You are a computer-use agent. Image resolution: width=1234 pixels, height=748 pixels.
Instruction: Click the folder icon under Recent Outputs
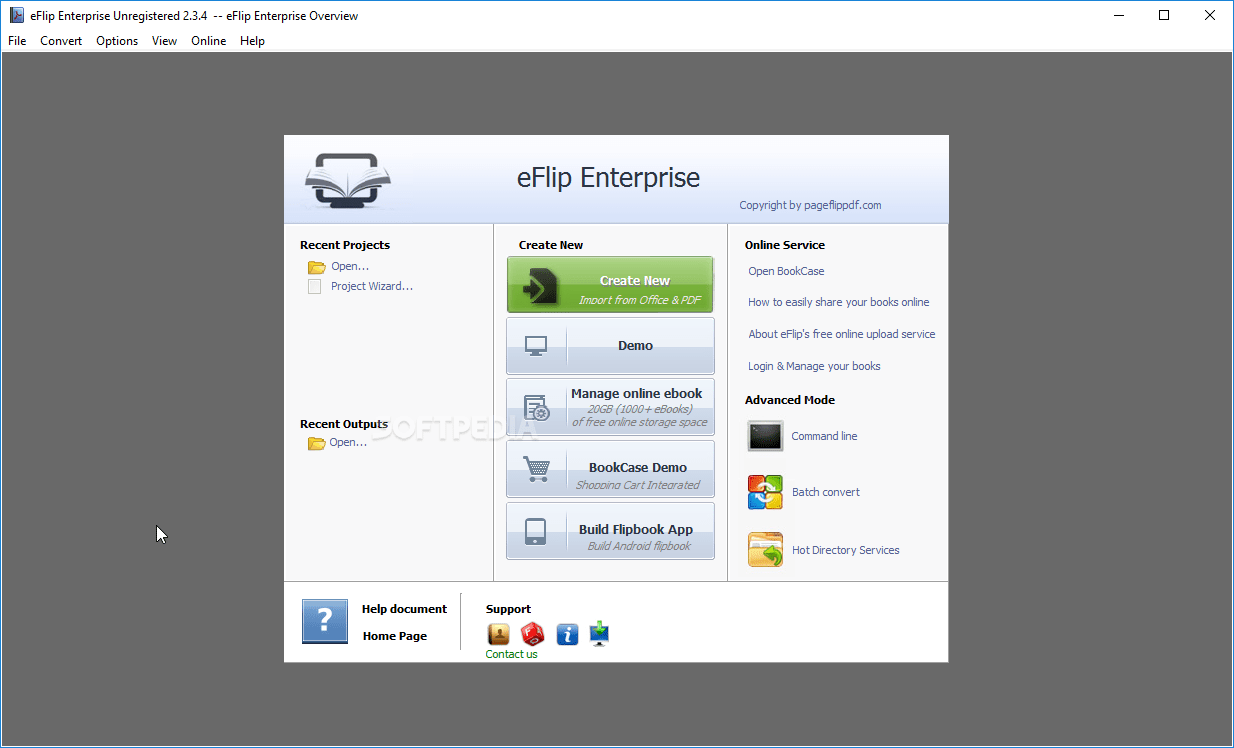[x=316, y=443]
